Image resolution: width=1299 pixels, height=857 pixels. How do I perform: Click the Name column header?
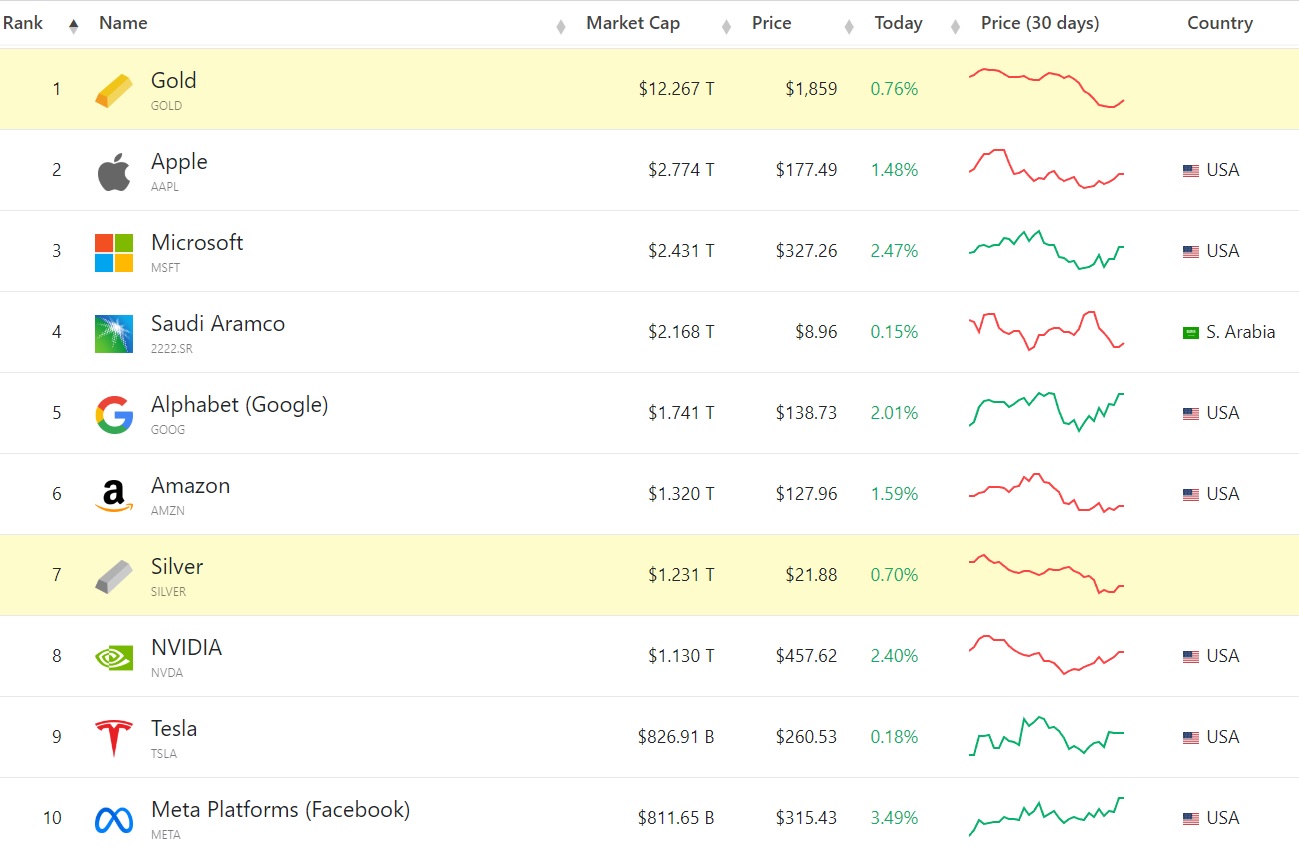click(x=123, y=23)
